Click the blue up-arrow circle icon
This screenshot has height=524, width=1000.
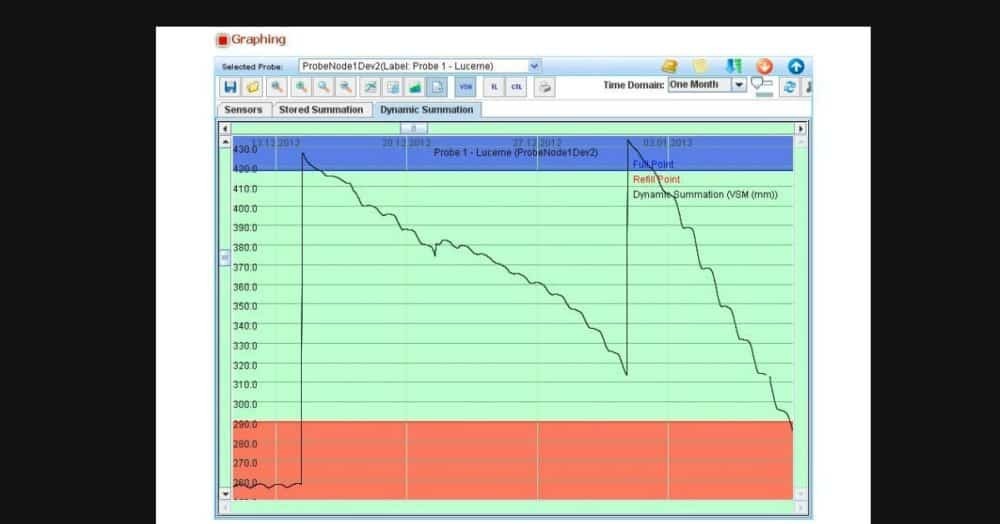[x=796, y=66]
